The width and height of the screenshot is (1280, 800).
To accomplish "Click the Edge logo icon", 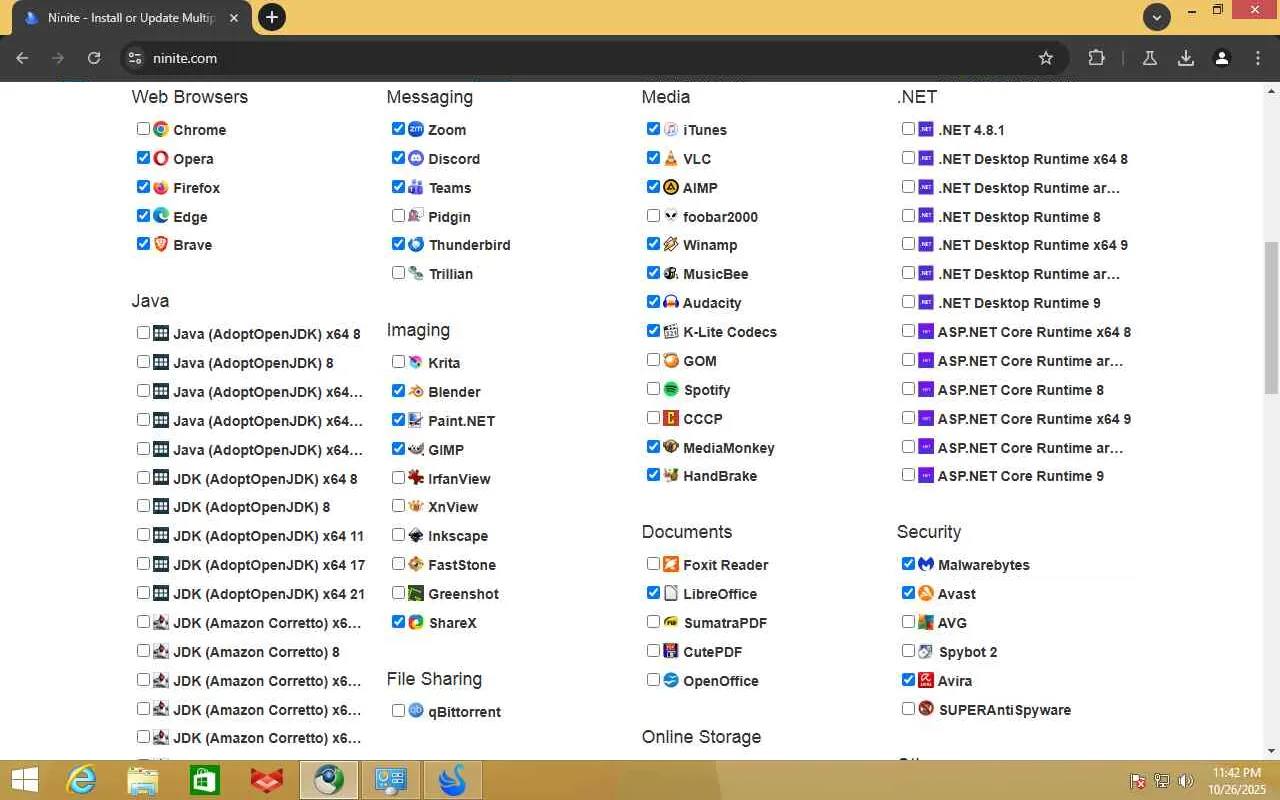I will 161,216.
